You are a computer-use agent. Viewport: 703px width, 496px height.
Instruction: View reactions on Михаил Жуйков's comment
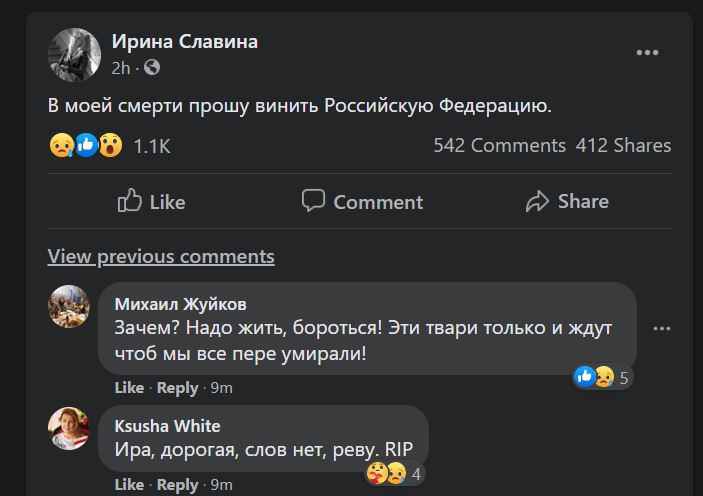[601, 377]
